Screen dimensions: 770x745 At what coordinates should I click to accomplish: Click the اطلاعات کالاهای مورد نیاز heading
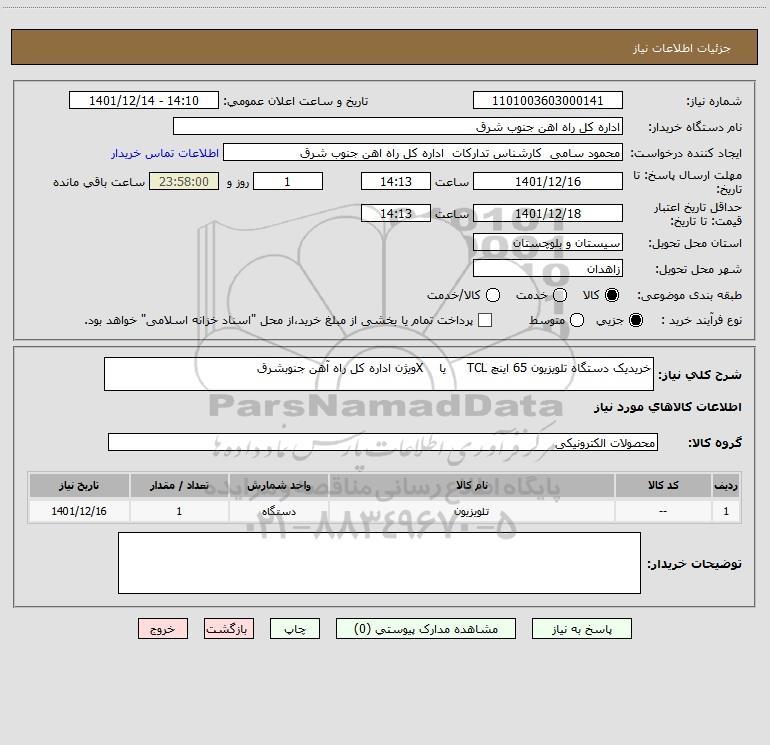coord(667,407)
